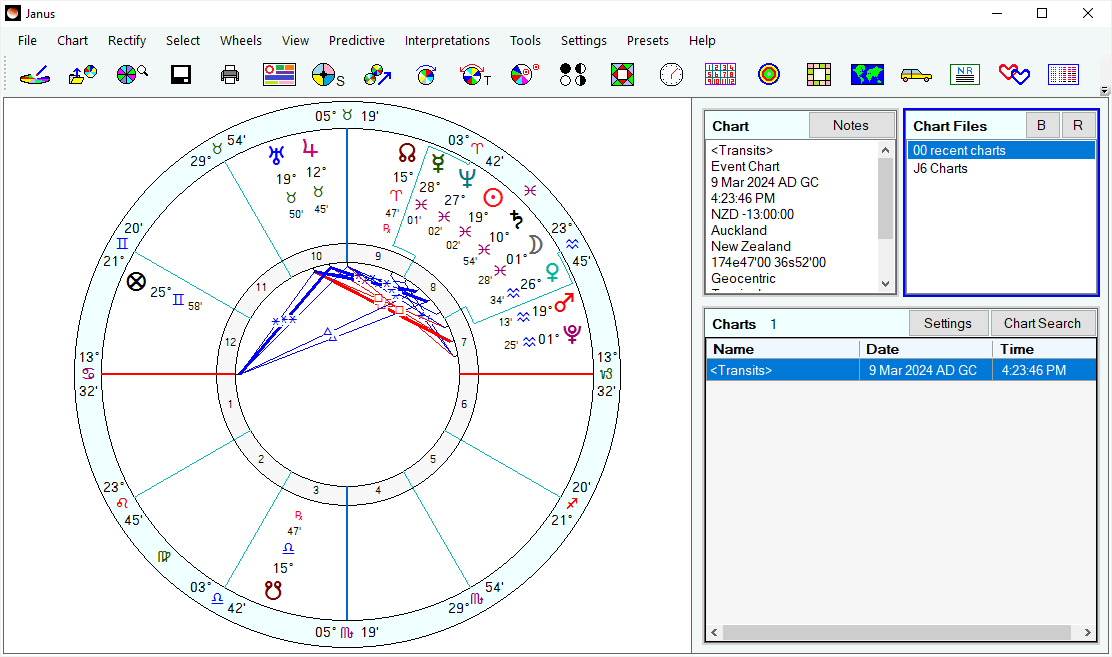The height and width of the screenshot is (657, 1112).
Task: Click the transit wheel icon labeled T
Action: pyautogui.click(x=474, y=74)
